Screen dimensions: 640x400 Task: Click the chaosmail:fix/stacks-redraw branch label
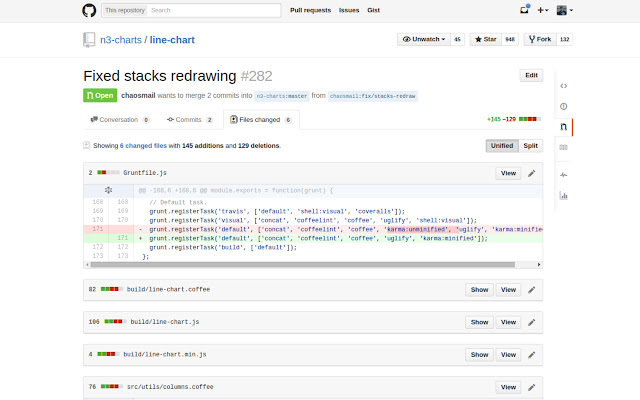pyautogui.click(x=373, y=96)
